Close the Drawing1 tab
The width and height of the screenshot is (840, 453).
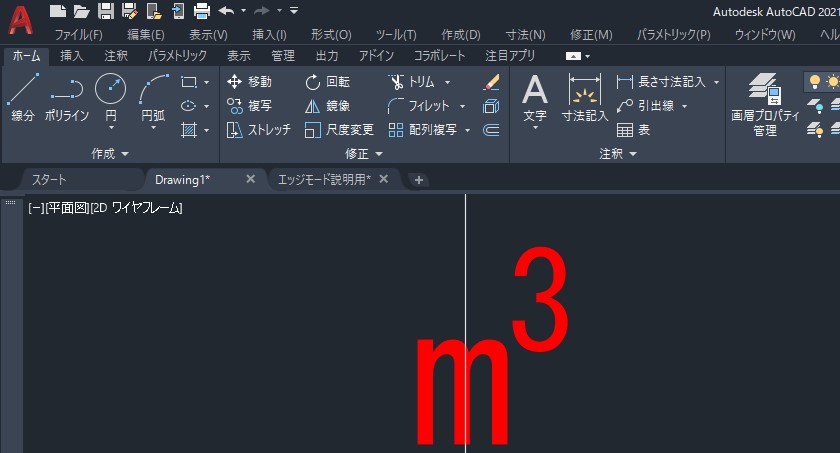point(250,179)
